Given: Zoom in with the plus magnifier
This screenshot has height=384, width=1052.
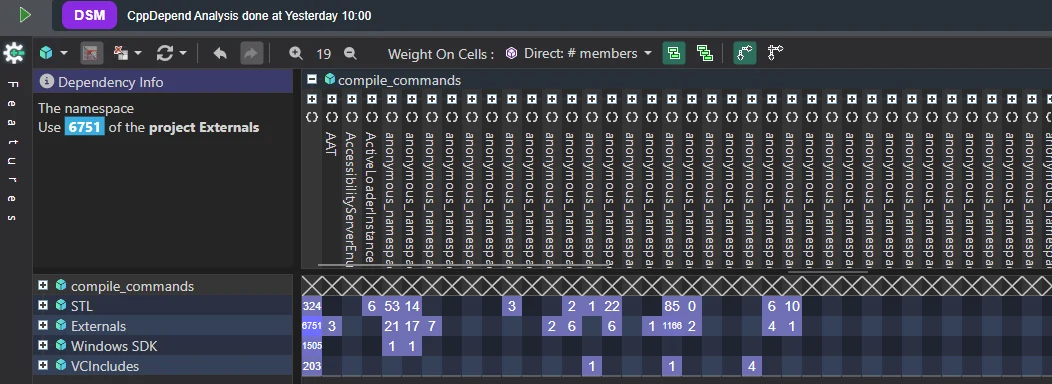Looking at the screenshot, I should click(x=296, y=53).
